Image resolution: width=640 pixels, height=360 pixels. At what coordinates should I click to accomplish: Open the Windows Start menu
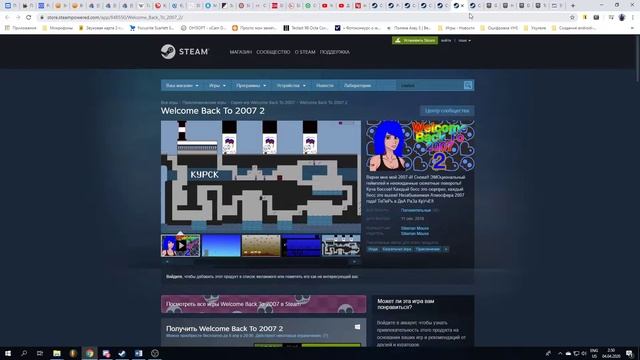coord(8,353)
